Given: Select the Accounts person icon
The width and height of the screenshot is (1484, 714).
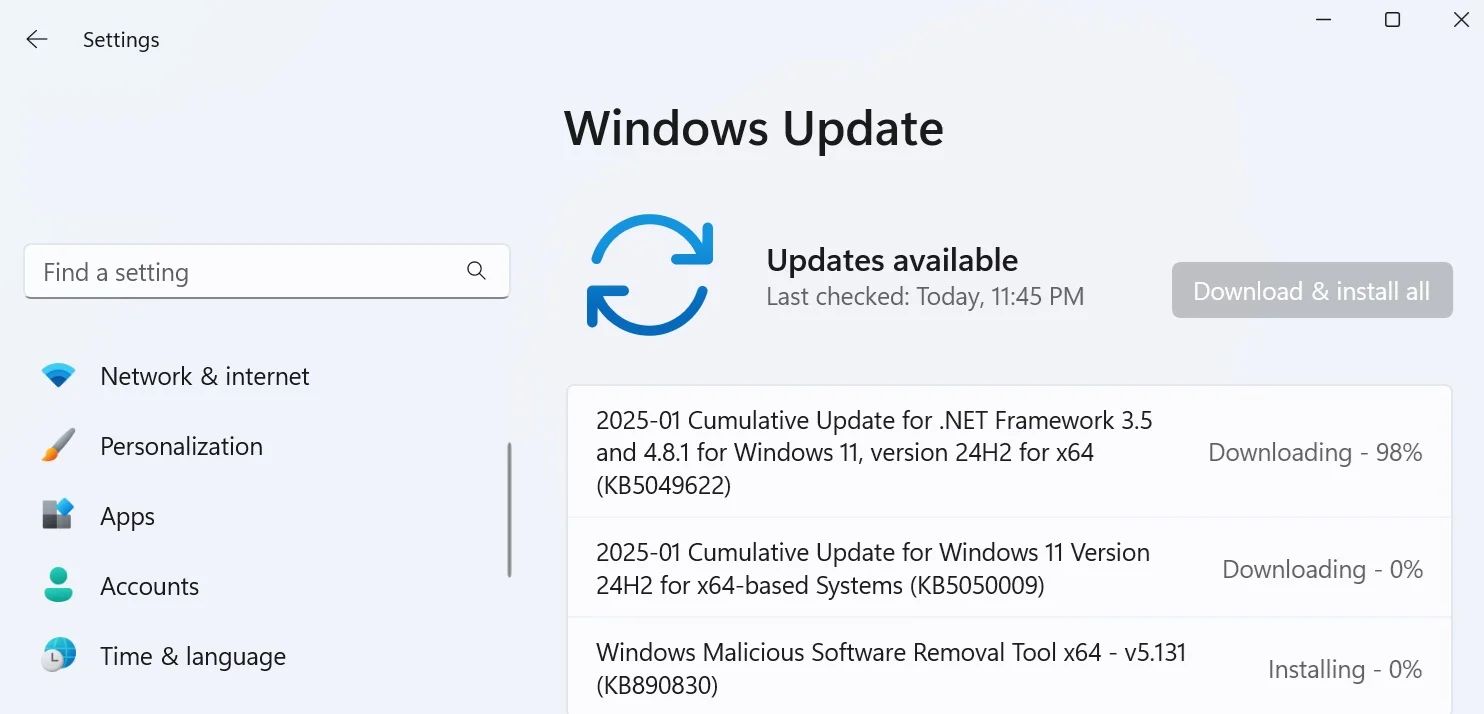Looking at the screenshot, I should 58,586.
